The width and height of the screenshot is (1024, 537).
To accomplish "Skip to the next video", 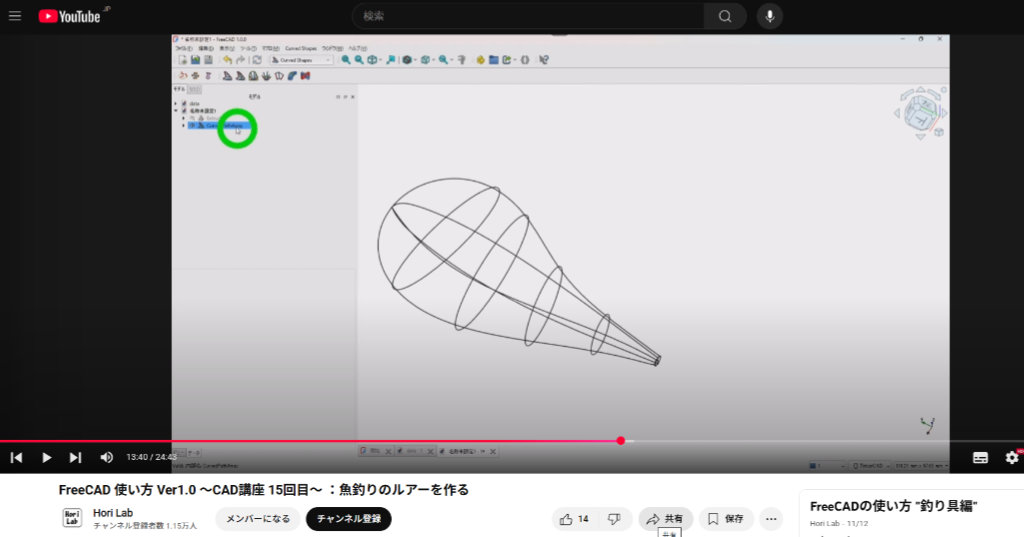I will pyautogui.click(x=75, y=457).
